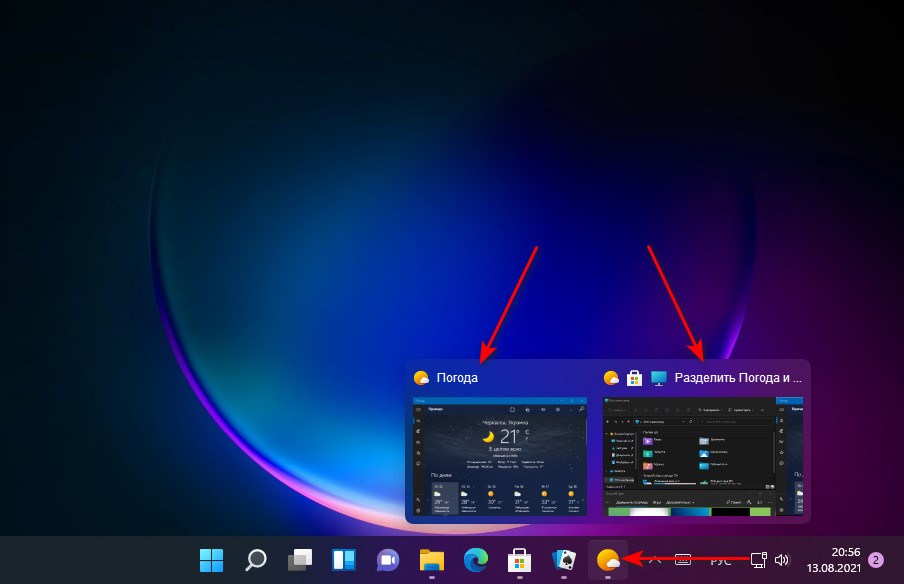904x584 pixels.
Task: Open Microsoft Store from the taskbar
Action: [519, 561]
